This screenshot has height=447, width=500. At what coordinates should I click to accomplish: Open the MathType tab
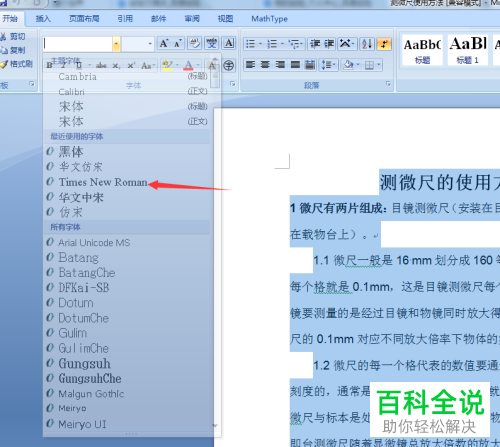[269, 19]
